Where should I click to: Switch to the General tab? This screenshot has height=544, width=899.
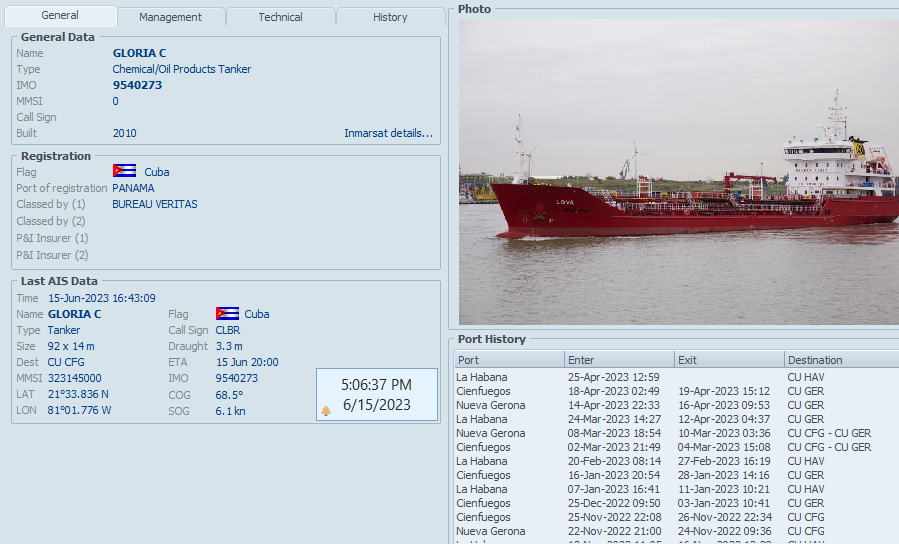click(60, 15)
